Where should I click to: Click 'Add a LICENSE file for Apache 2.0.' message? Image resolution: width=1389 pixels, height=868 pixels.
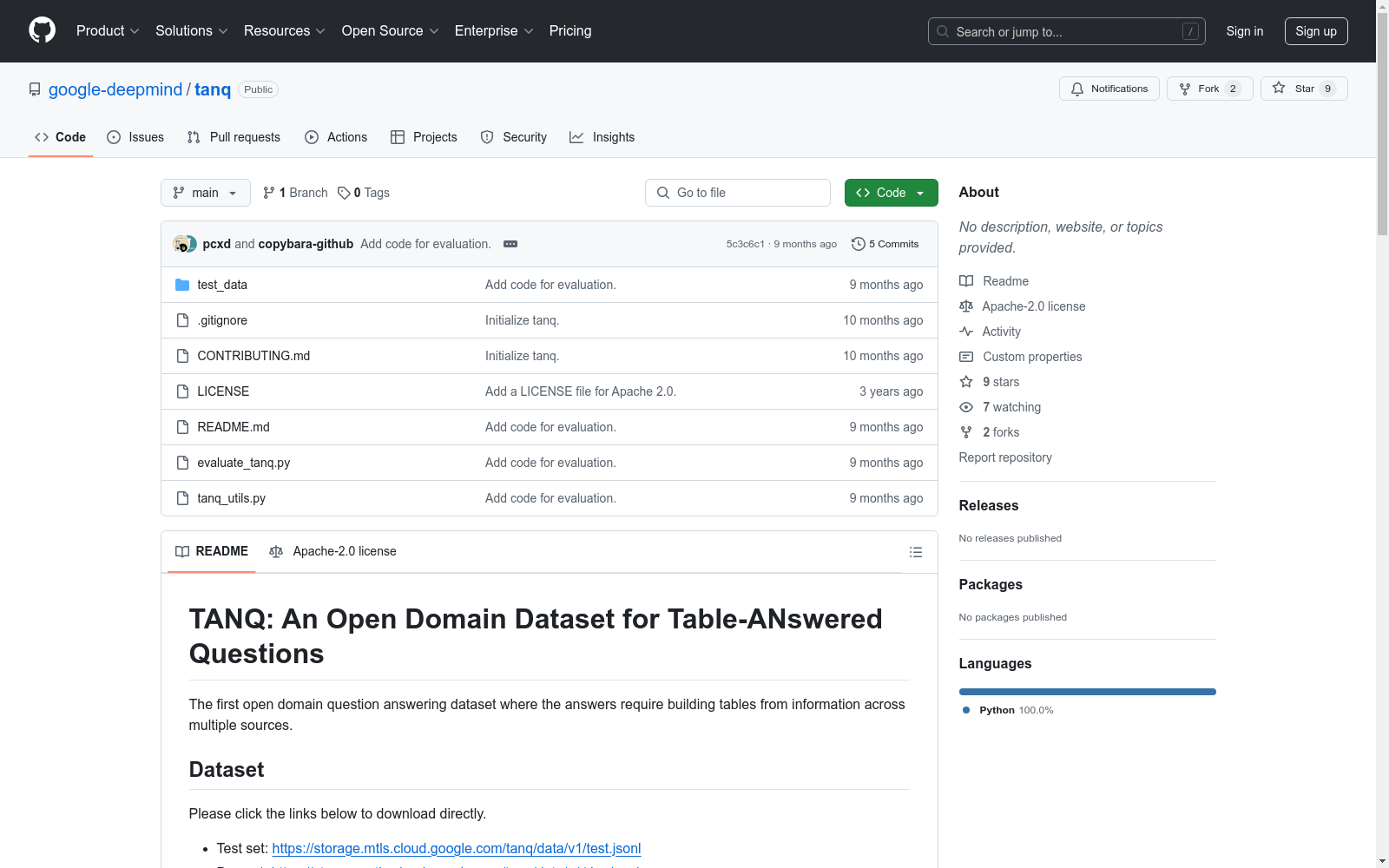pyautogui.click(x=581, y=391)
